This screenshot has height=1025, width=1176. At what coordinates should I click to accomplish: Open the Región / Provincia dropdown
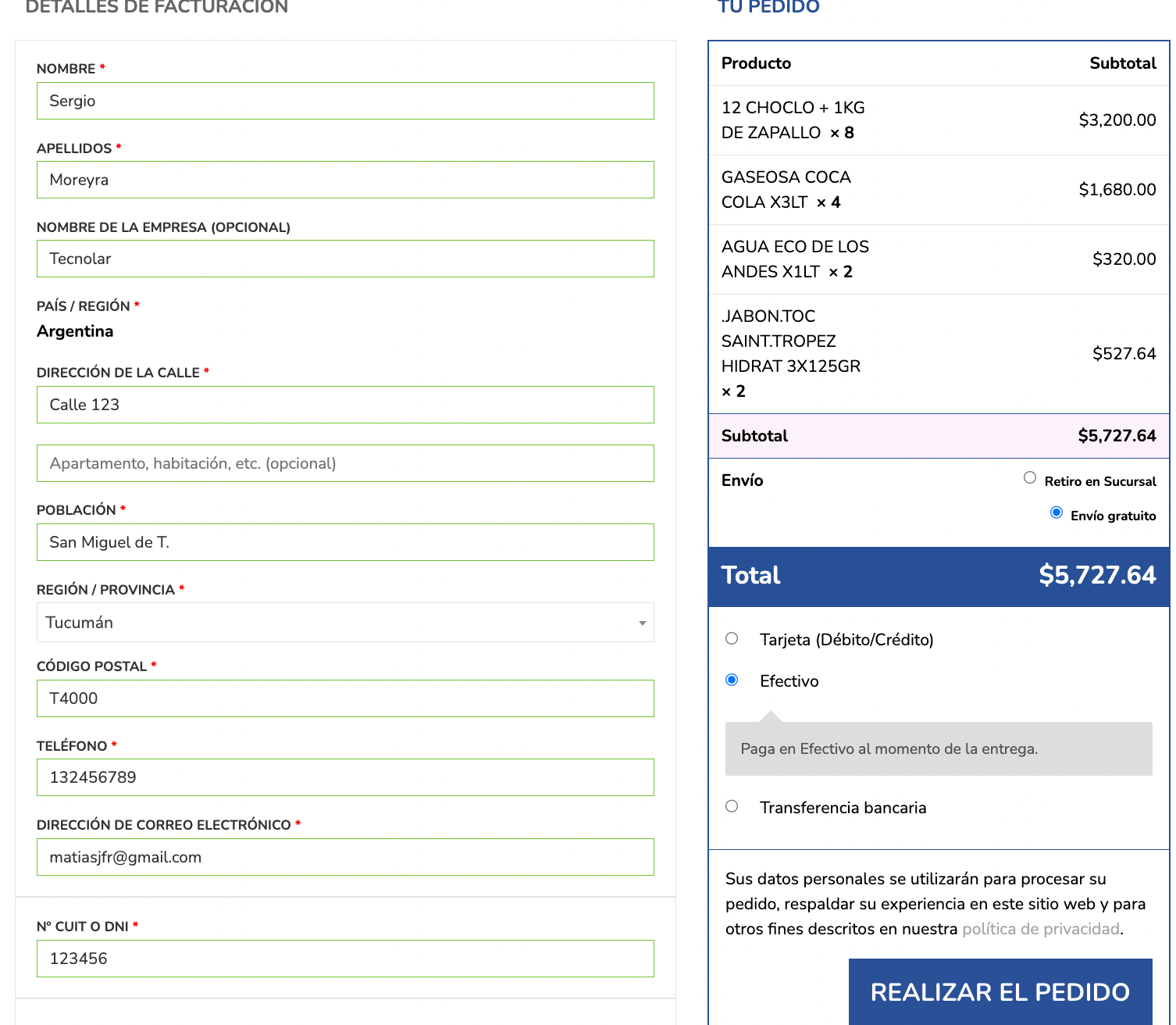(344, 623)
